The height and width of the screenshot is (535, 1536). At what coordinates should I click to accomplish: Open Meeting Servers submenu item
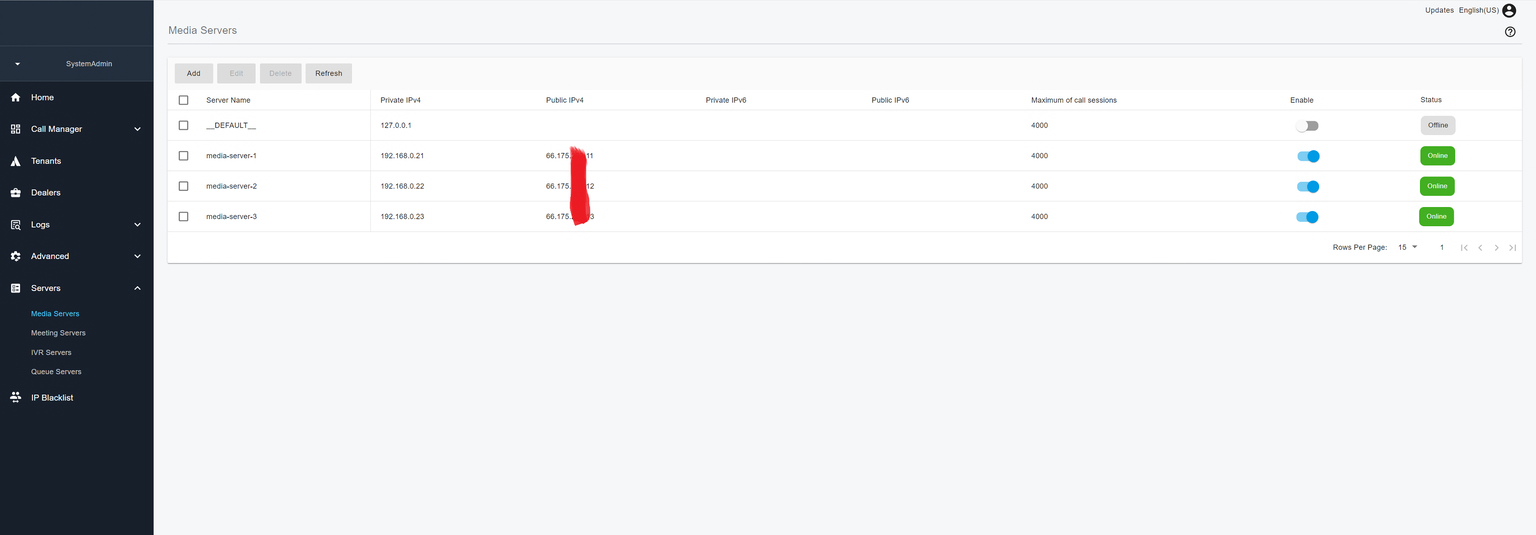click(58, 333)
